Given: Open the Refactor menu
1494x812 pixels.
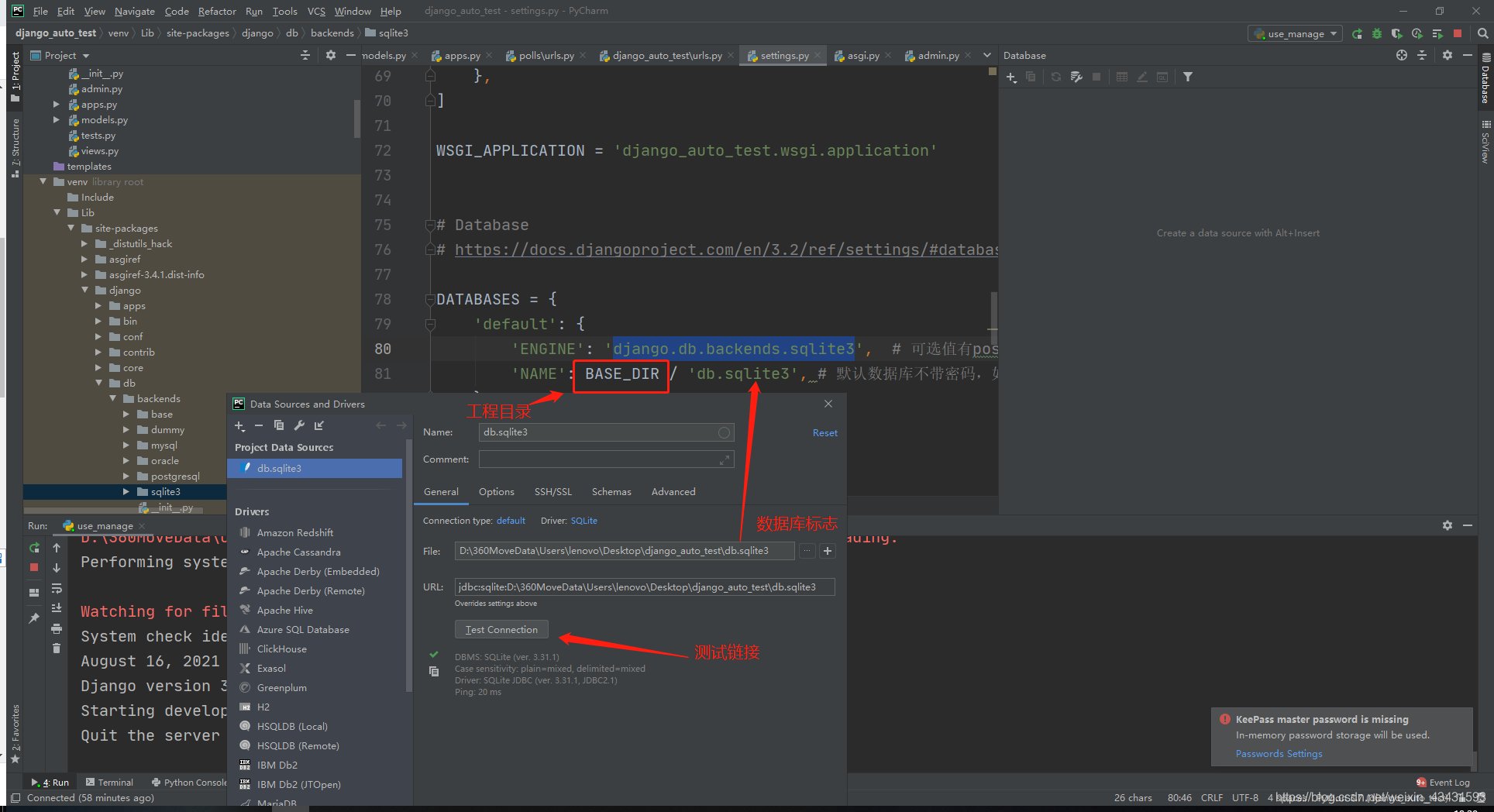Looking at the screenshot, I should [217, 12].
